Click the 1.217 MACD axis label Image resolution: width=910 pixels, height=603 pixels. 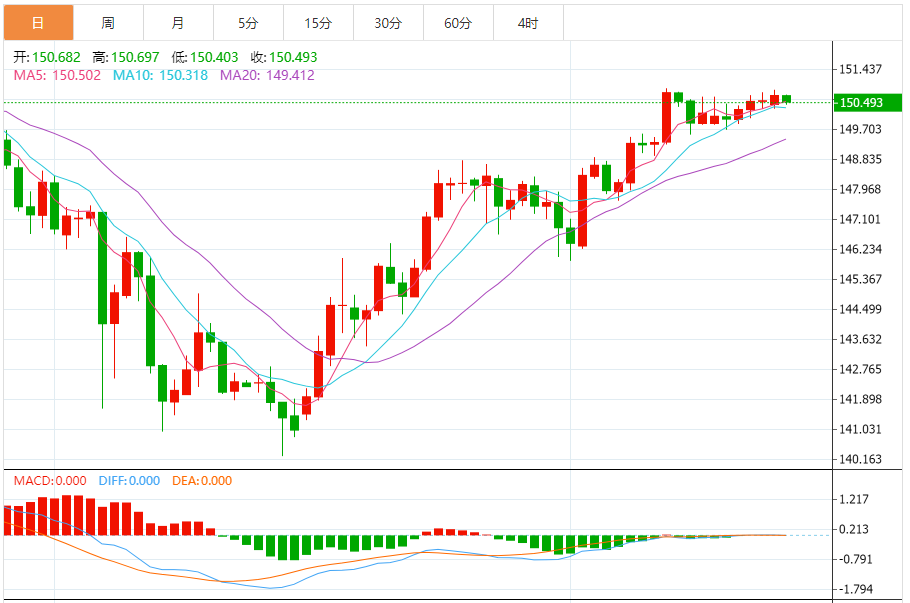click(x=854, y=499)
